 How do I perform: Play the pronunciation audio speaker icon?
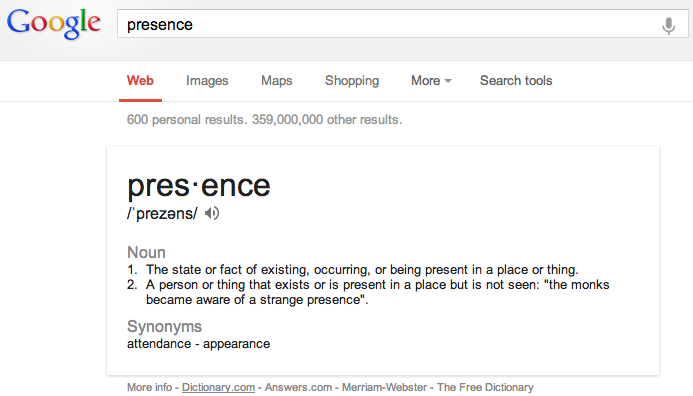coord(212,213)
